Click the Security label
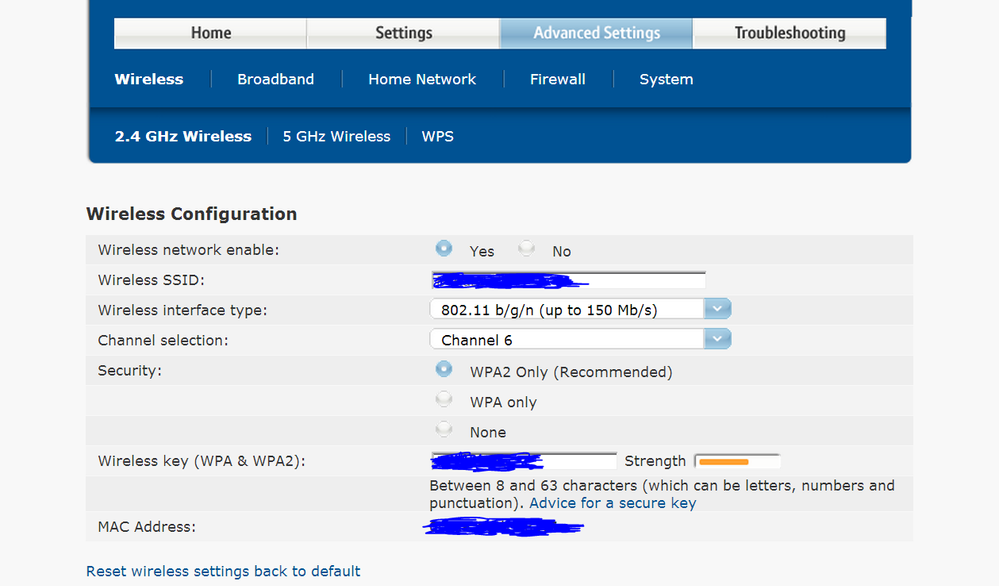The height and width of the screenshot is (586, 999). coord(129,371)
